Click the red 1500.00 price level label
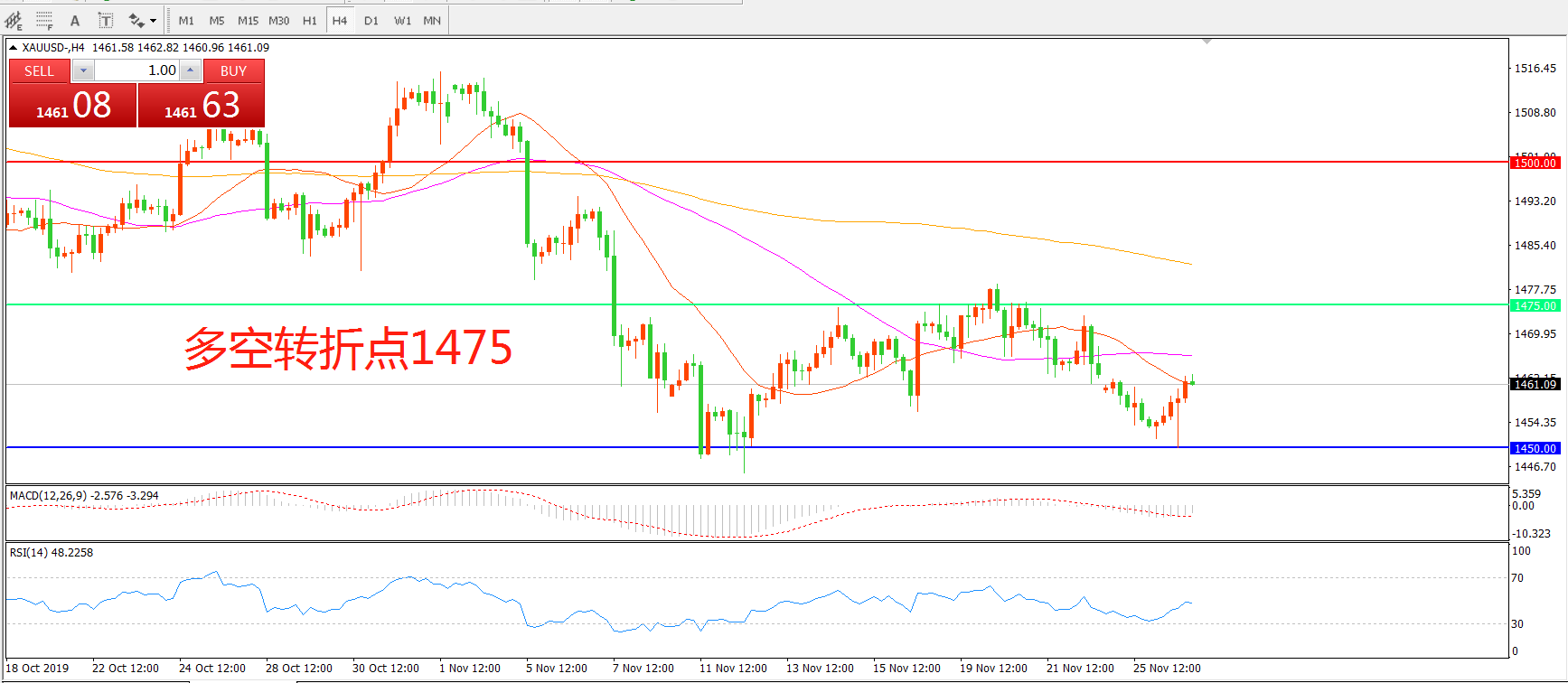The width and height of the screenshot is (1568, 683). point(1535,163)
